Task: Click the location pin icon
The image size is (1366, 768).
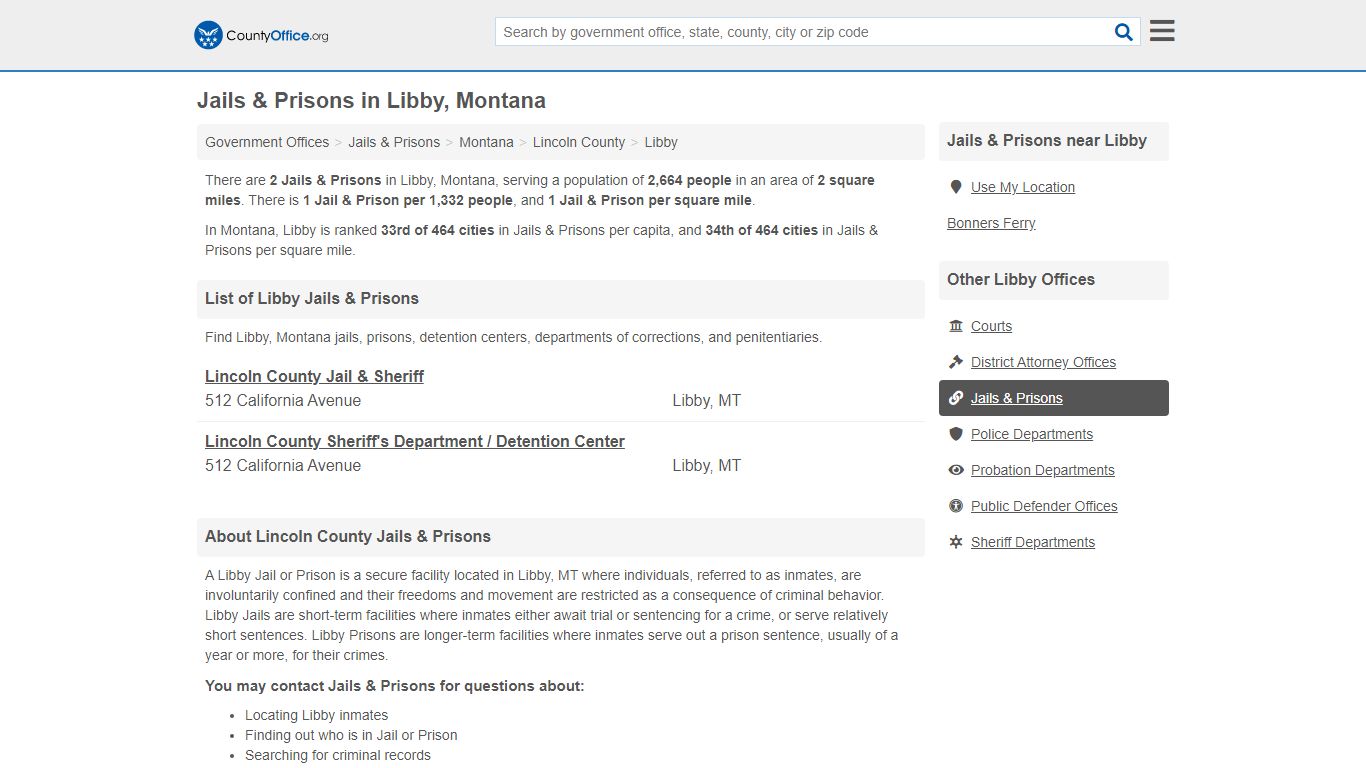Action: point(956,187)
